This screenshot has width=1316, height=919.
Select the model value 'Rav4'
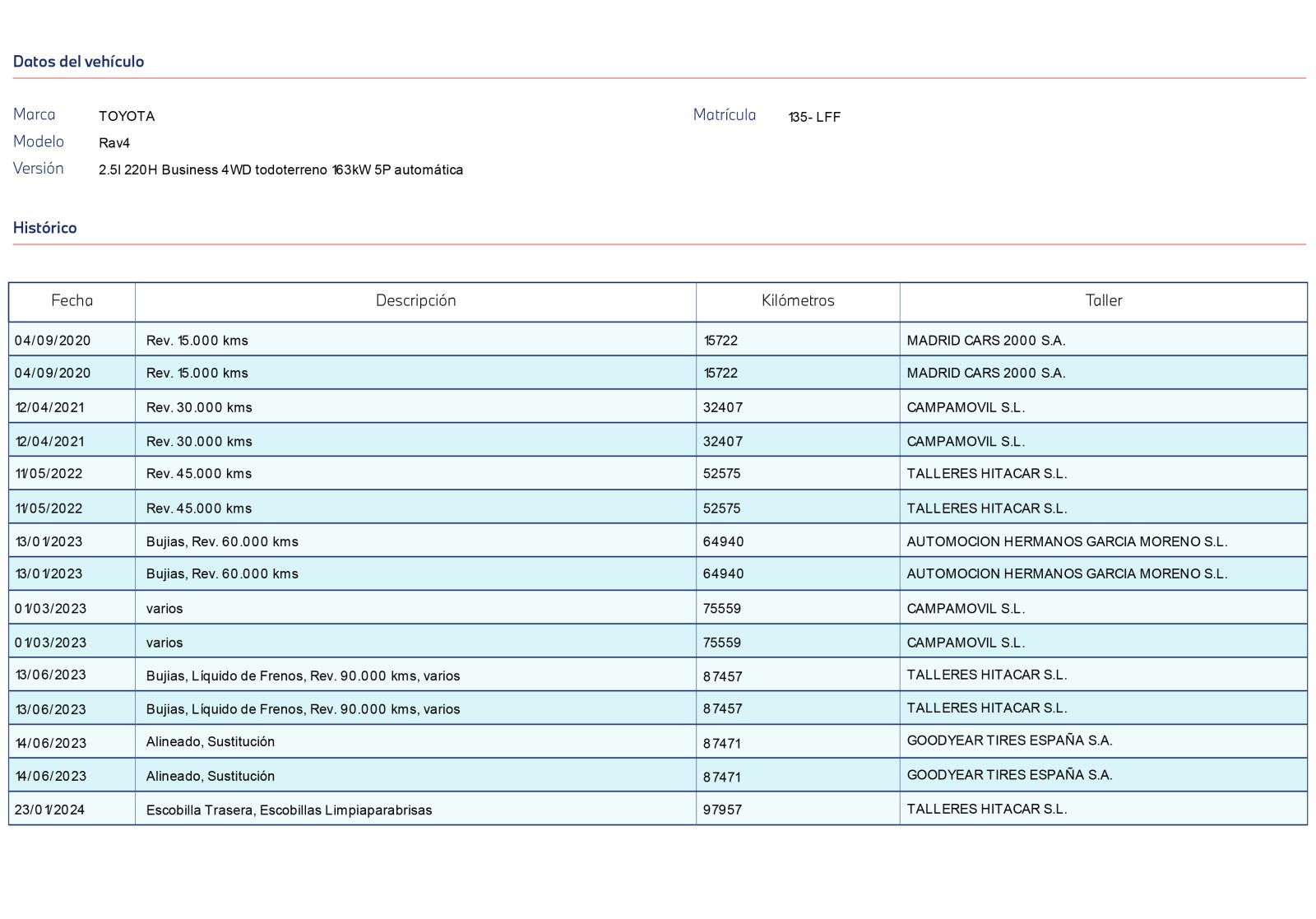[114, 143]
